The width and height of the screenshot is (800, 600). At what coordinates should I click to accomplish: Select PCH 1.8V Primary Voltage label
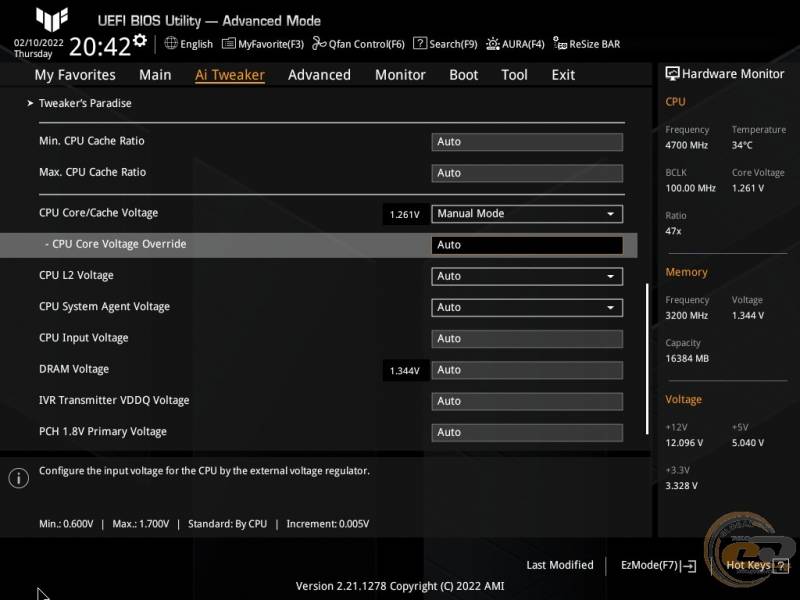(x=103, y=431)
